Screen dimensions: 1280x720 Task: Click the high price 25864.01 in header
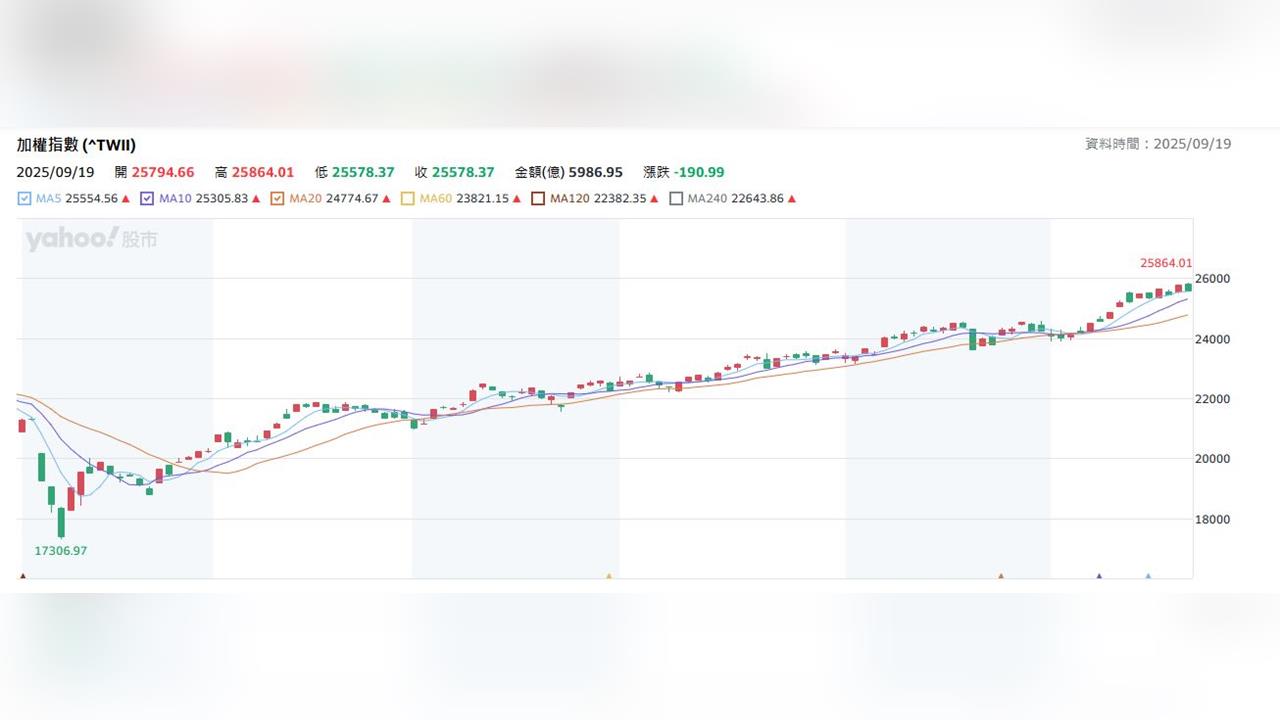click(x=263, y=172)
